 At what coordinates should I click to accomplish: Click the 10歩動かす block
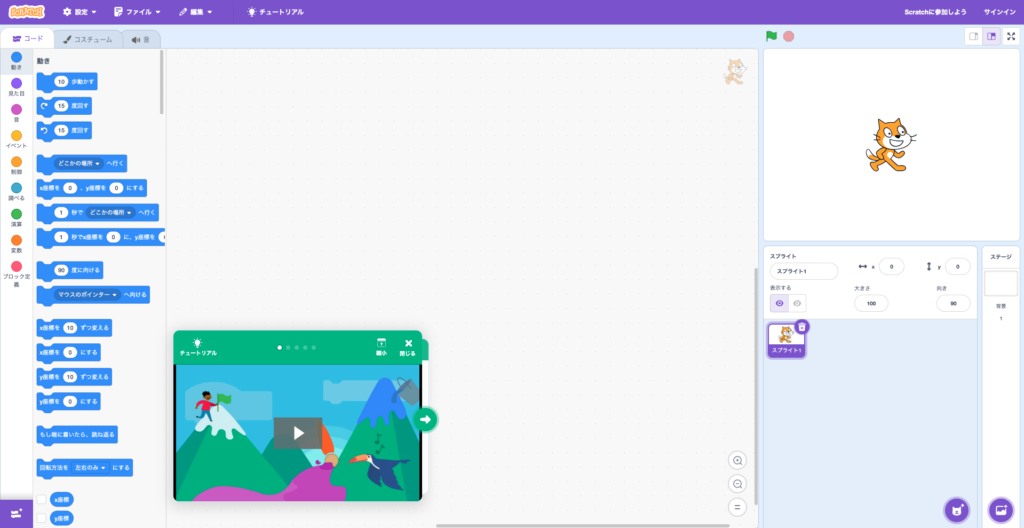[67, 82]
